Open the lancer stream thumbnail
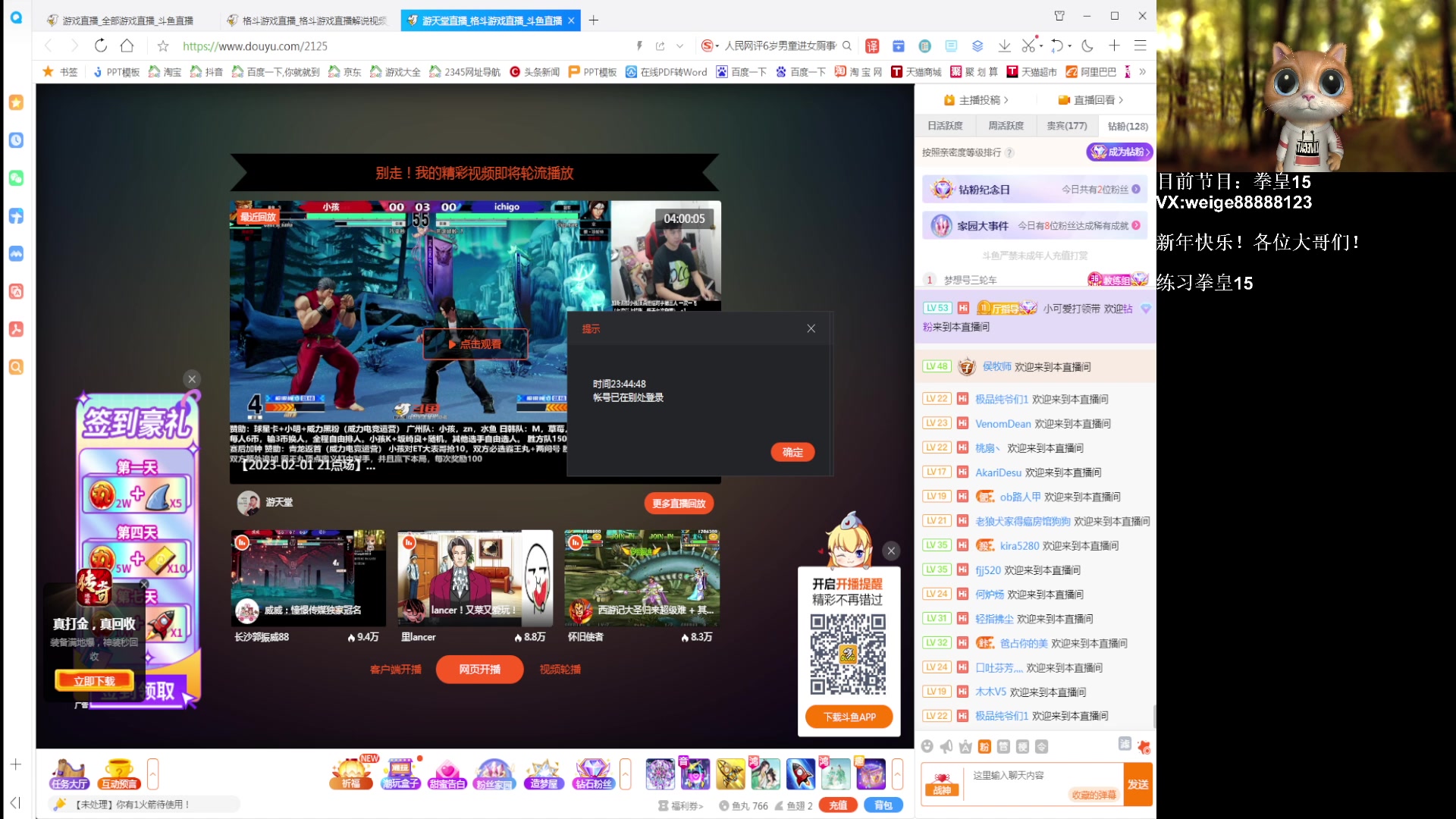The image size is (1456, 819). coord(475,578)
